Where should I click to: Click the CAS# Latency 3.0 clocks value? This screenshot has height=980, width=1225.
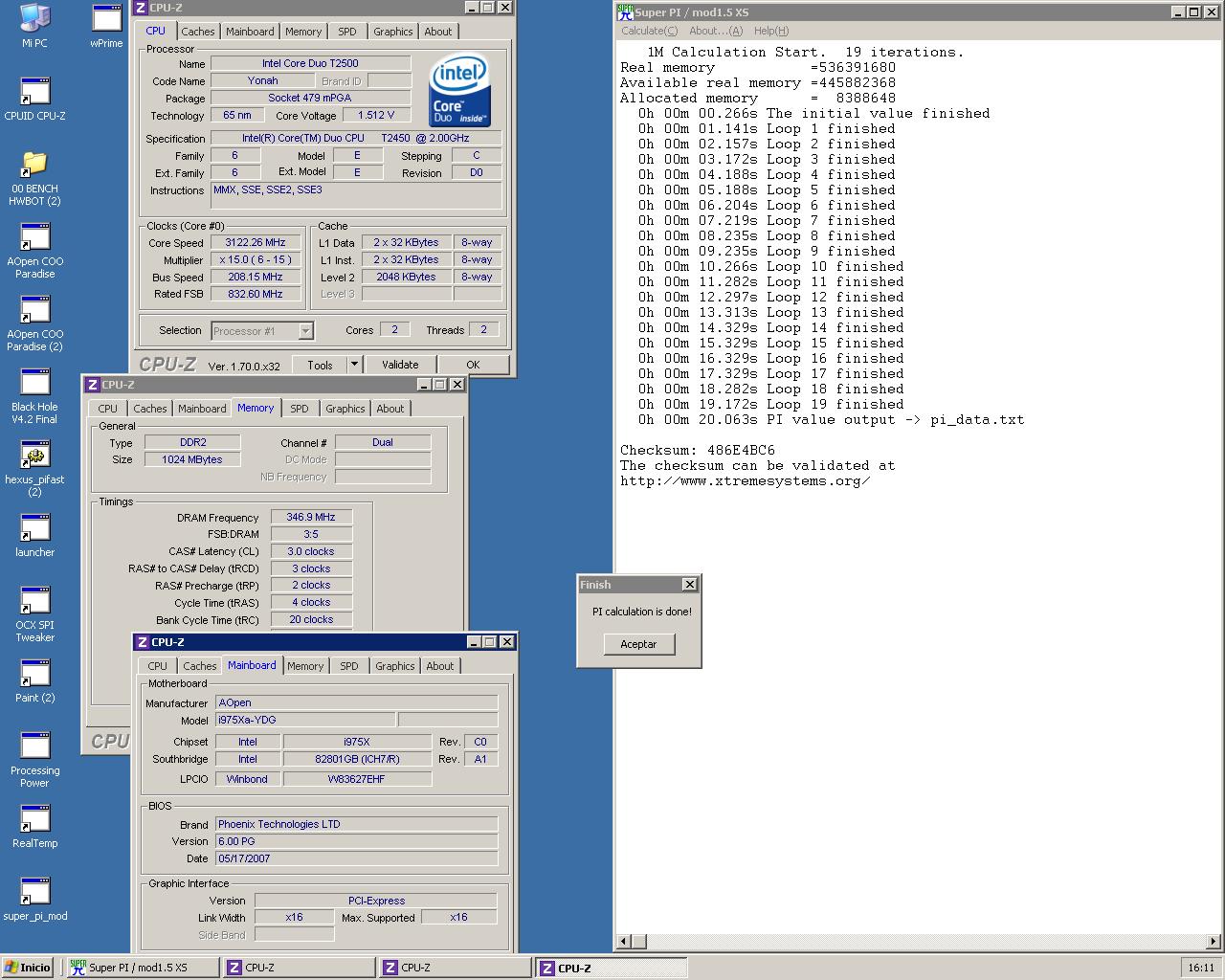click(x=311, y=551)
